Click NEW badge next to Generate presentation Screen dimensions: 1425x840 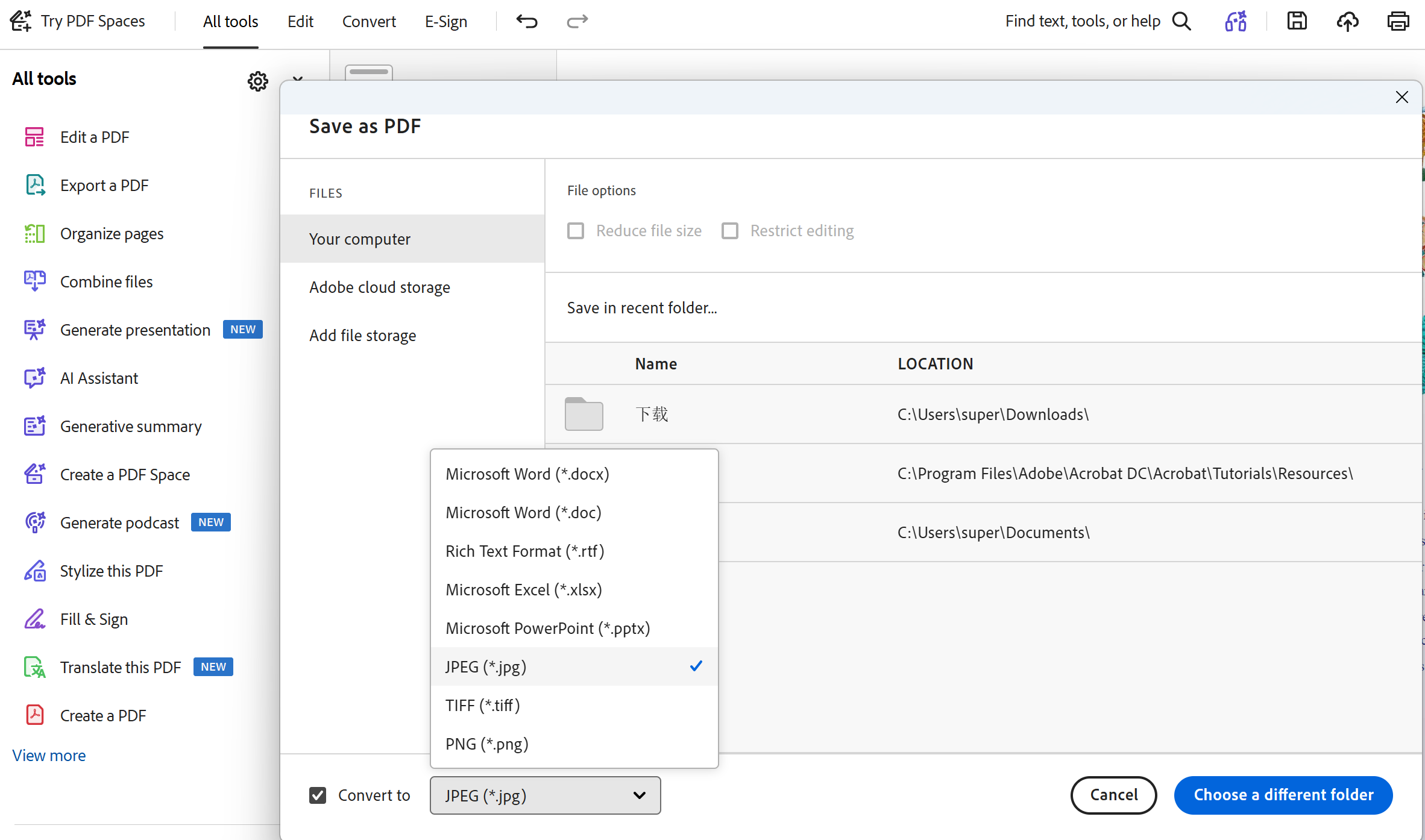tap(243, 330)
